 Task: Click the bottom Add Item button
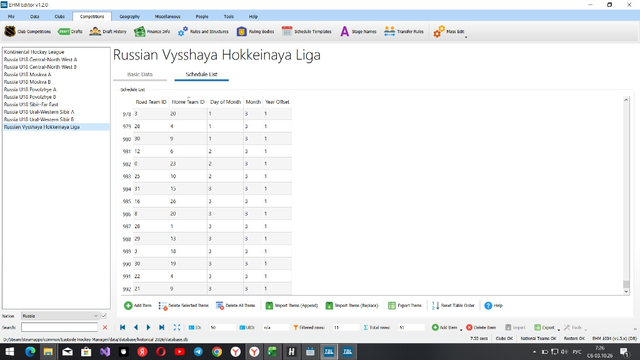(444, 327)
